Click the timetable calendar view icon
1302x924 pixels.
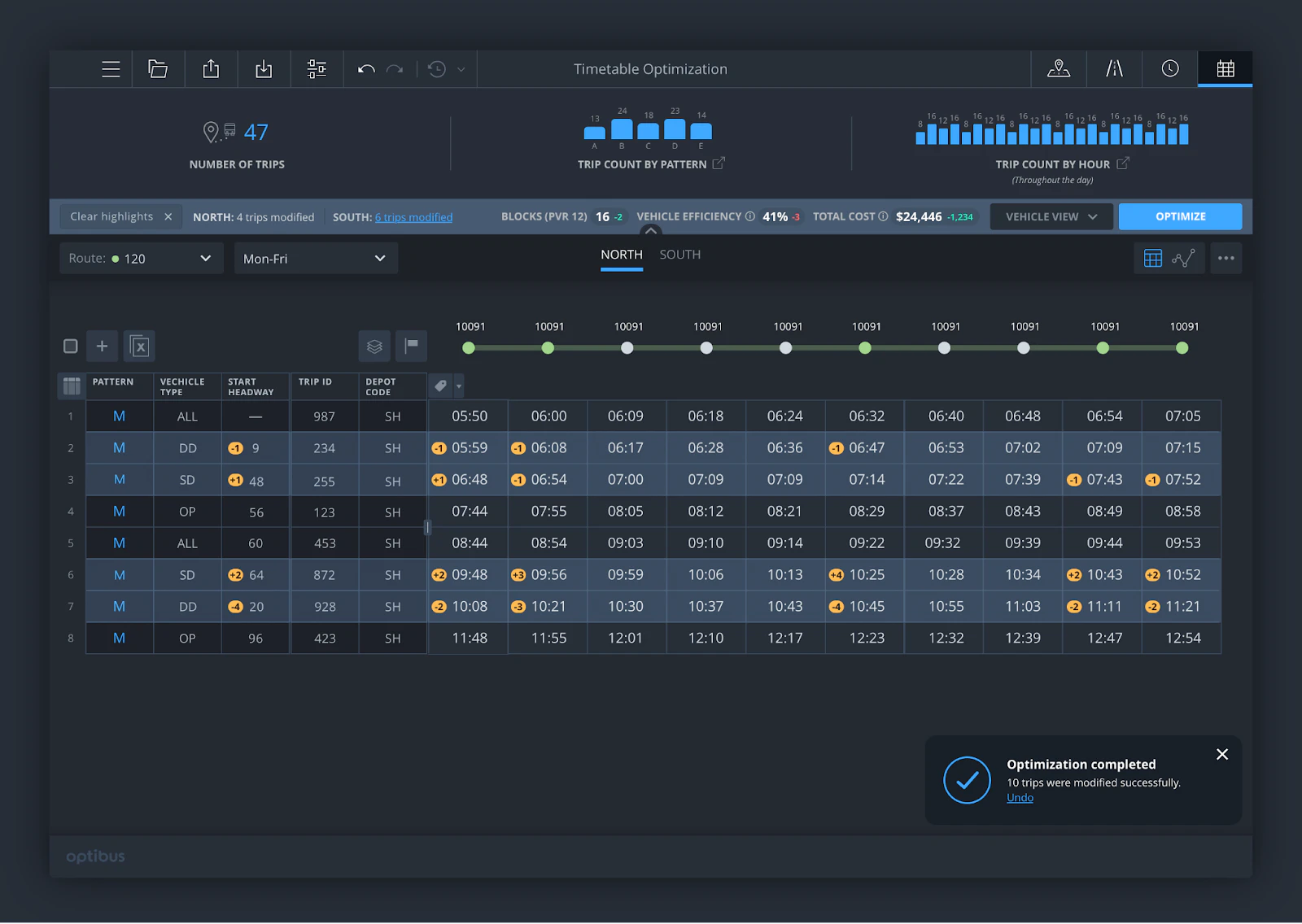[1224, 68]
